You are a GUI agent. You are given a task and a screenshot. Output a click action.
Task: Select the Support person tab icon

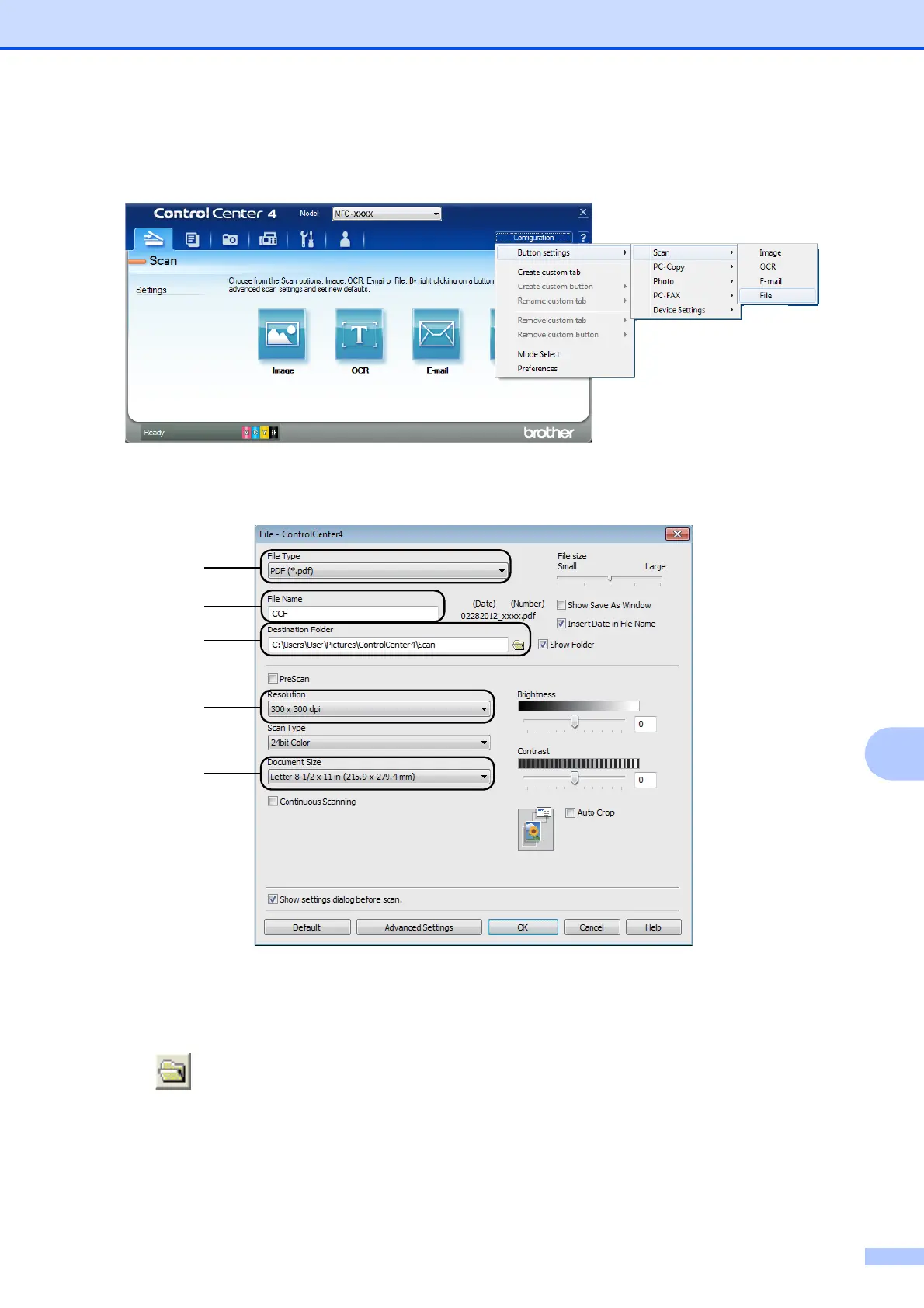click(345, 239)
